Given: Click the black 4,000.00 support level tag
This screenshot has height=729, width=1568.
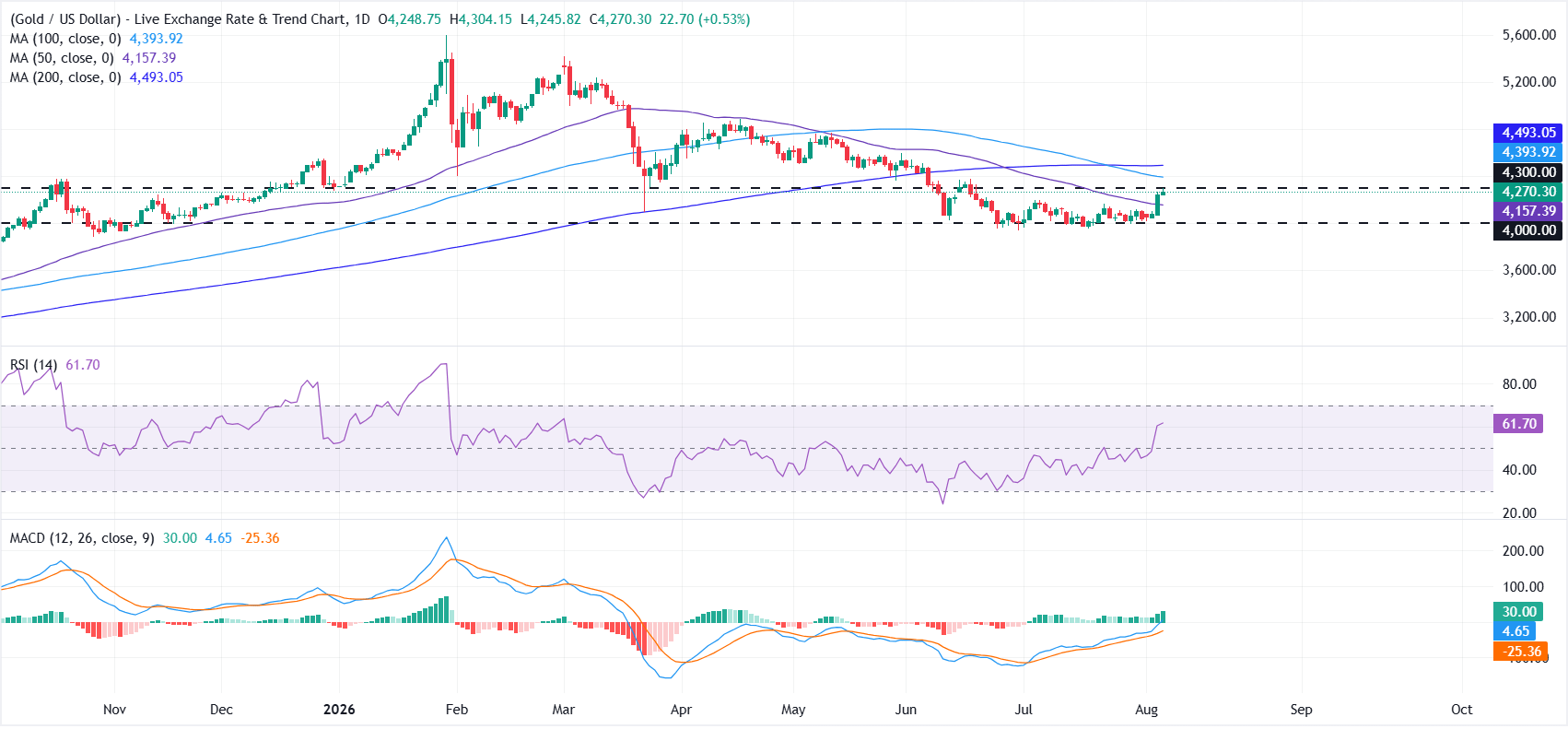Looking at the screenshot, I should (1528, 230).
